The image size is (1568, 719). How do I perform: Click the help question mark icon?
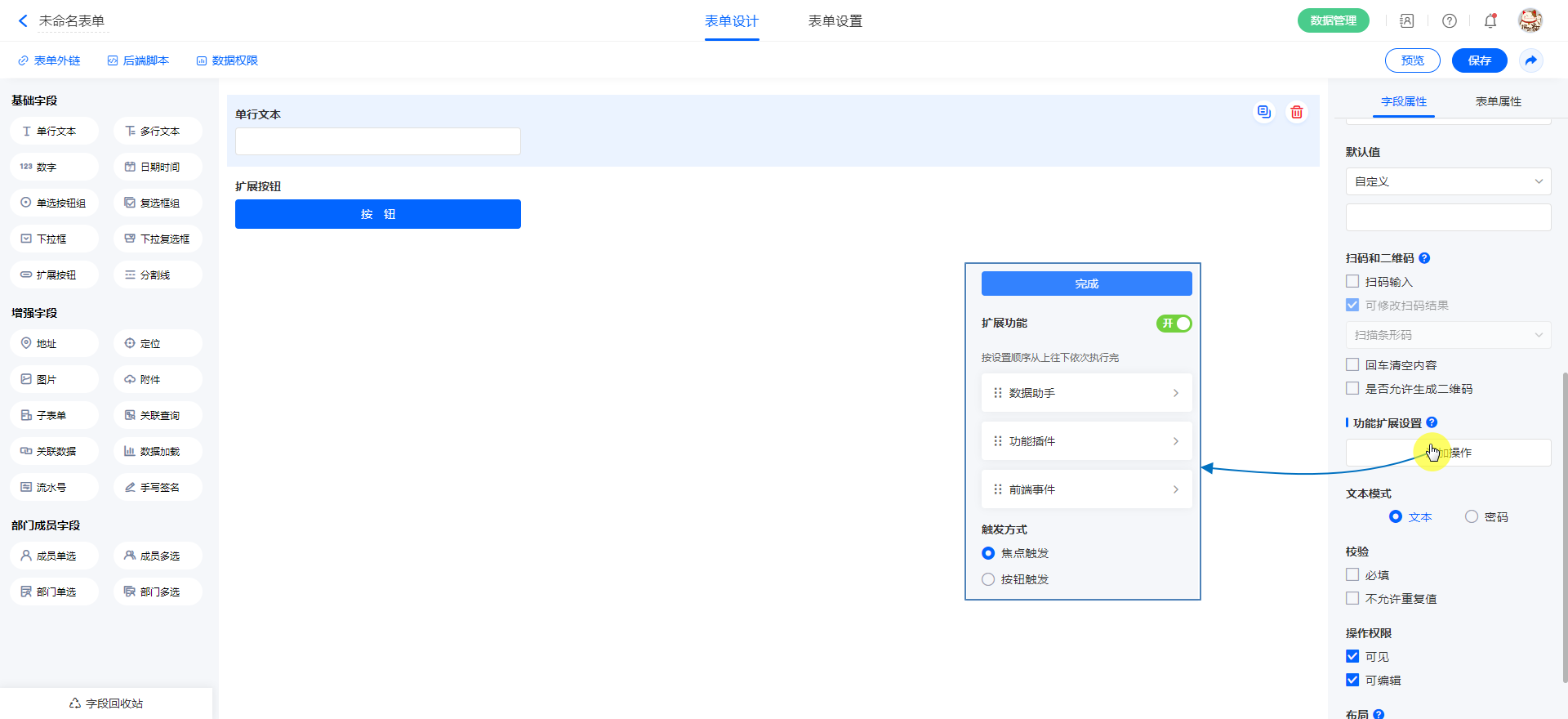pos(1449,21)
